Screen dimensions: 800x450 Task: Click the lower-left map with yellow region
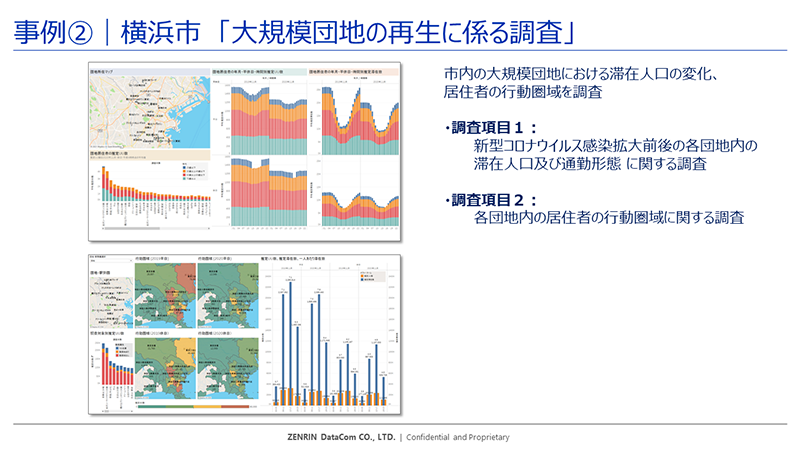pyautogui.click(x=164, y=367)
